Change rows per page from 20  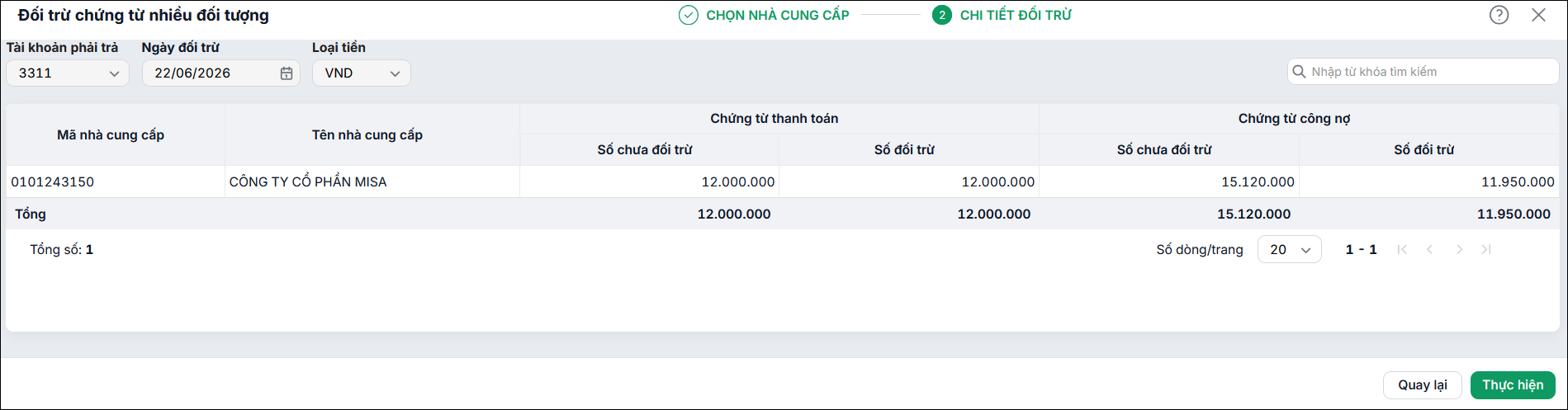coord(1290,249)
